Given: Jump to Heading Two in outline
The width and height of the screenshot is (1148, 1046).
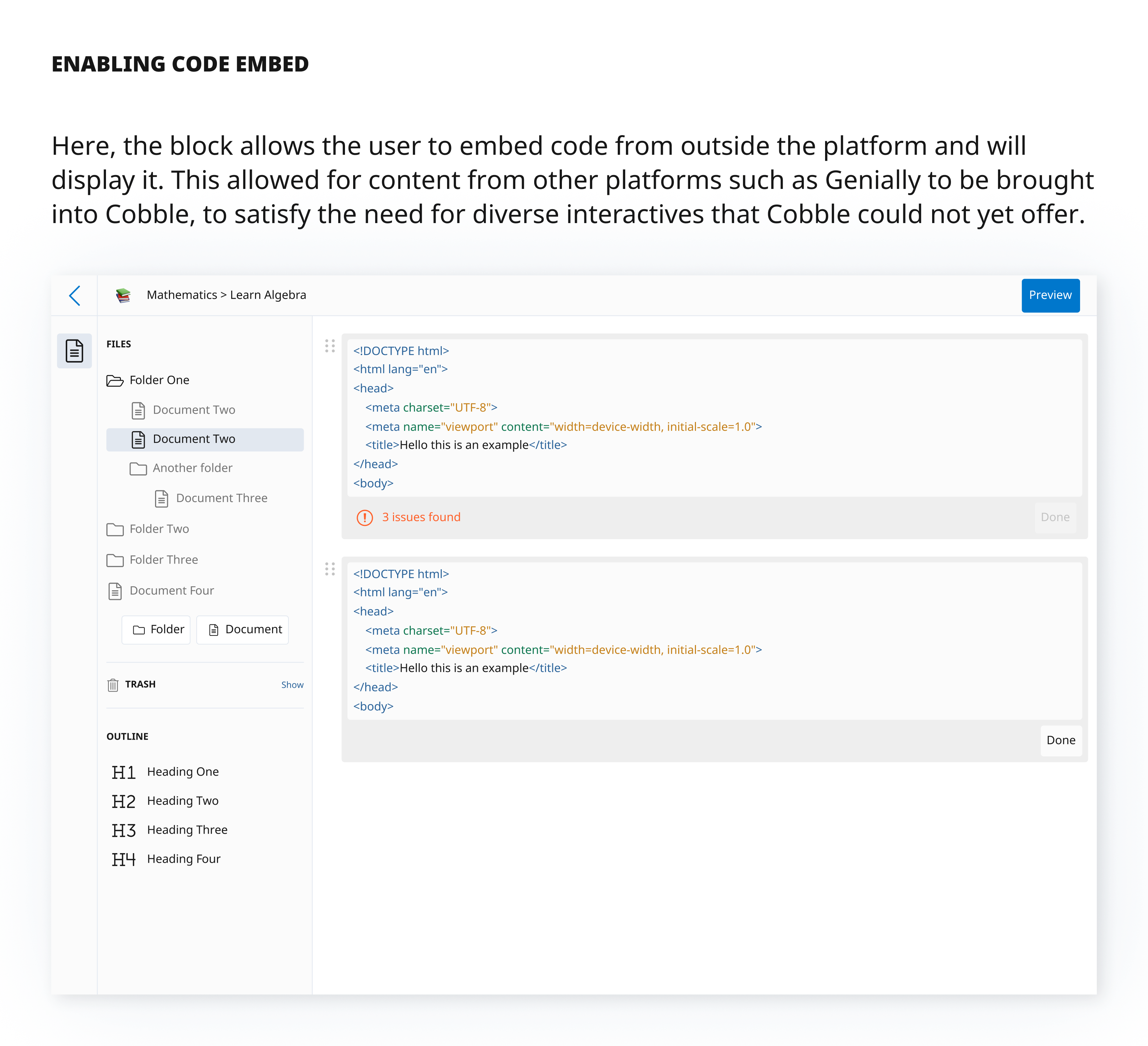Looking at the screenshot, I should click(x=182, y=801).
